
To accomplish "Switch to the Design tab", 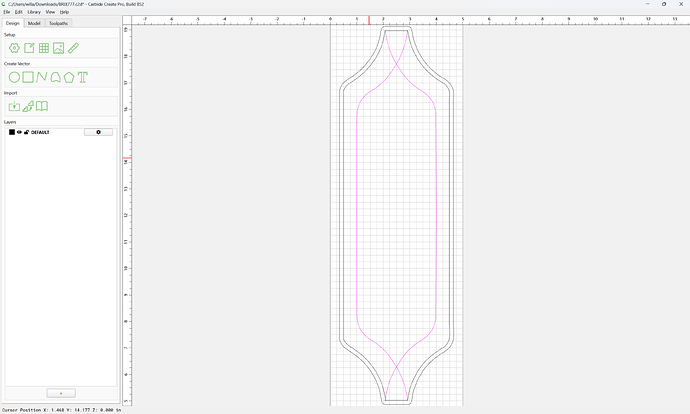I will point(13,23).
